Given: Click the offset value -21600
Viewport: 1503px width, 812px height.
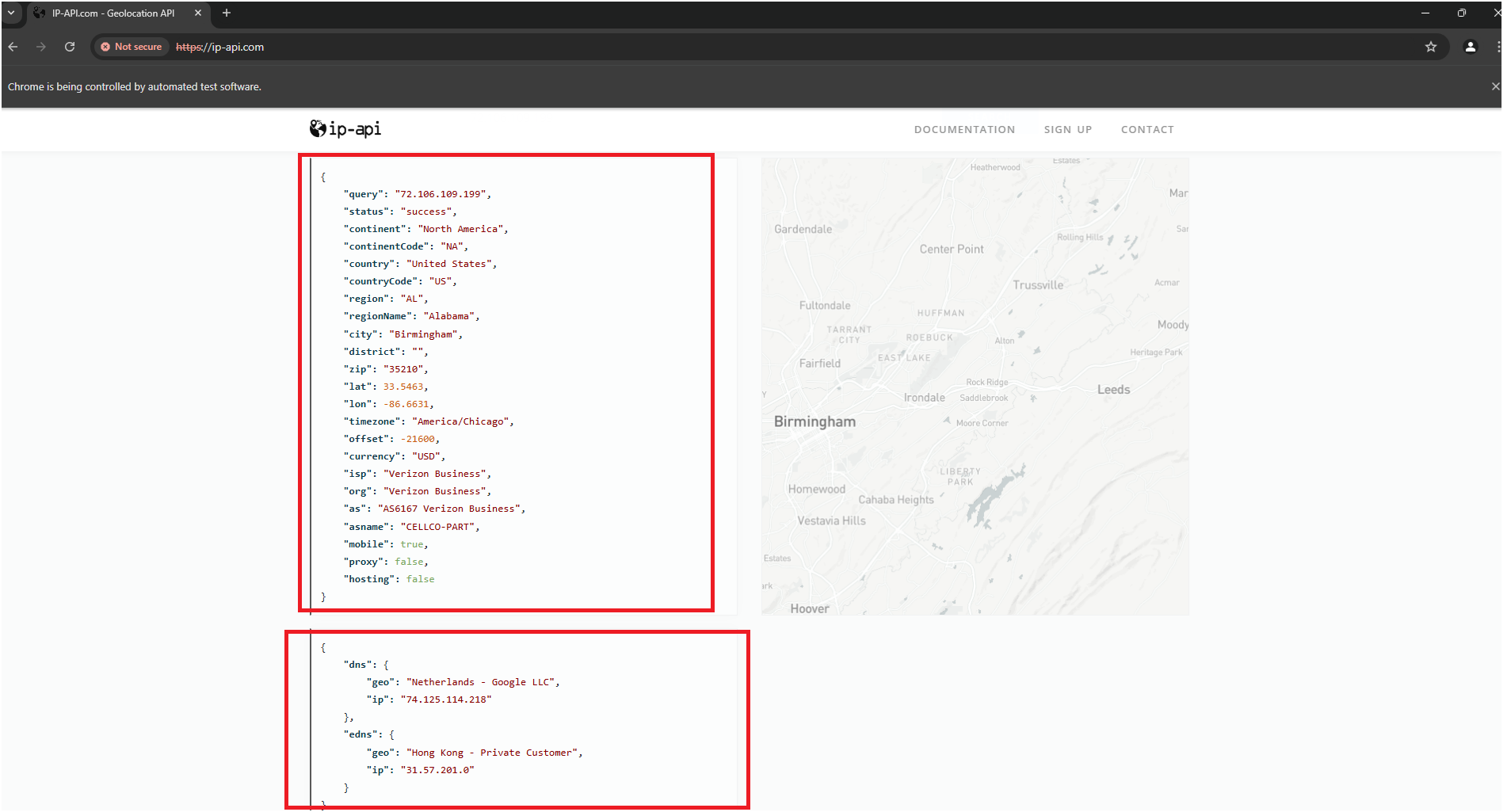Looking at the screenshot, I should click(418, 439).
